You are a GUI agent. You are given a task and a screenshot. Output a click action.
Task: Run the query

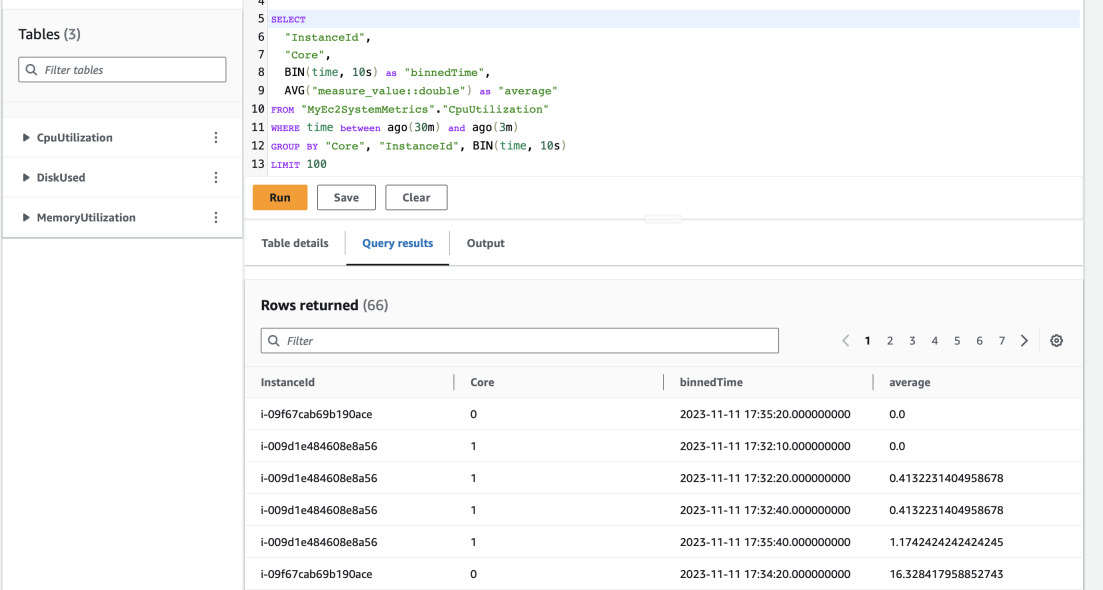(279, 197)
